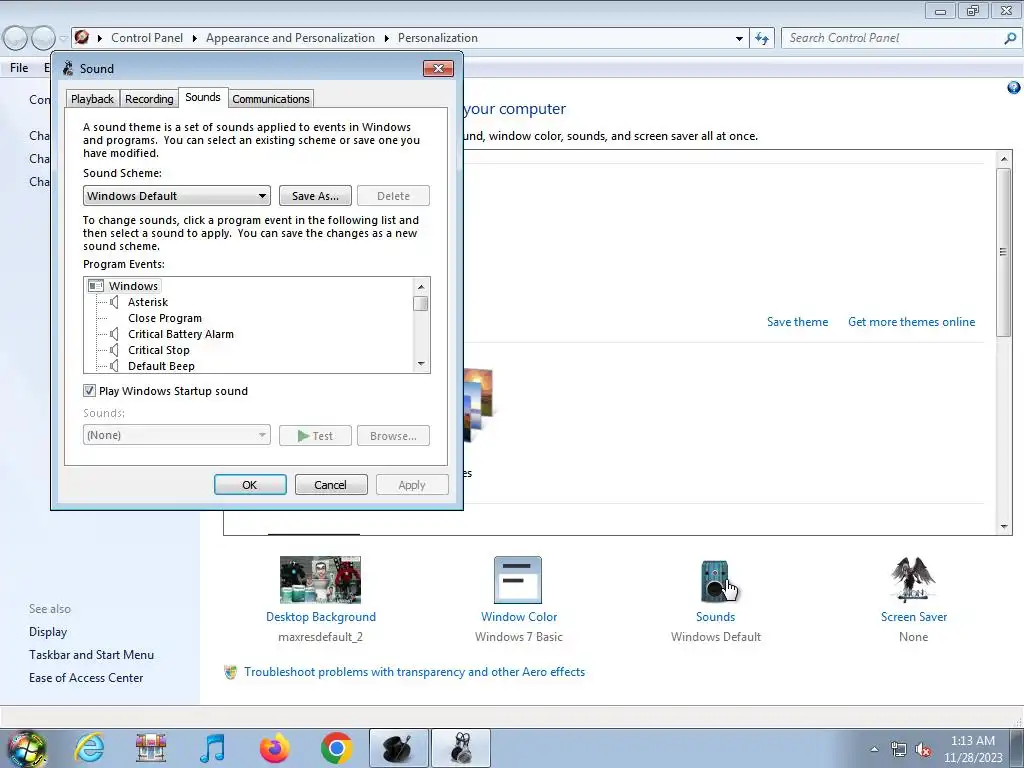Viewport: 1024px width, 768px height.
Task: Switch to the Playback tab
Action: tap(93, 99)
